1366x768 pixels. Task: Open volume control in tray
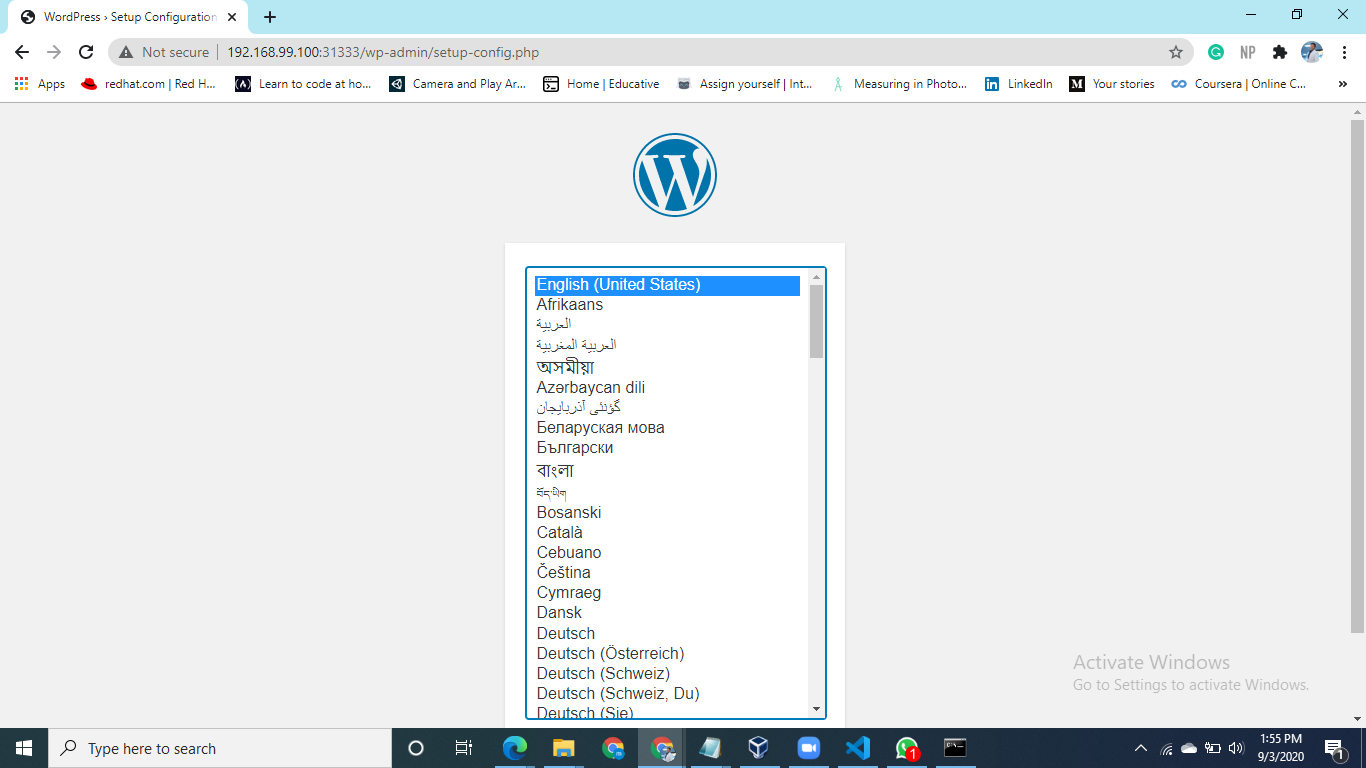pos(1236,748)
